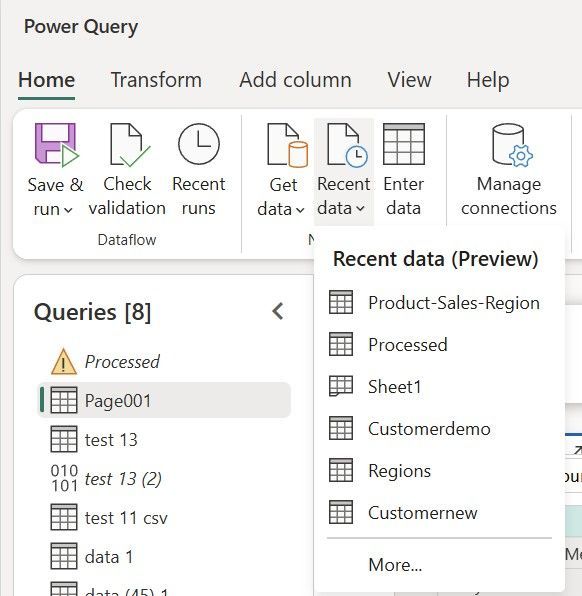Click table icon beside Customerdemo
The image size is (582, 596).
click(341, 428)
